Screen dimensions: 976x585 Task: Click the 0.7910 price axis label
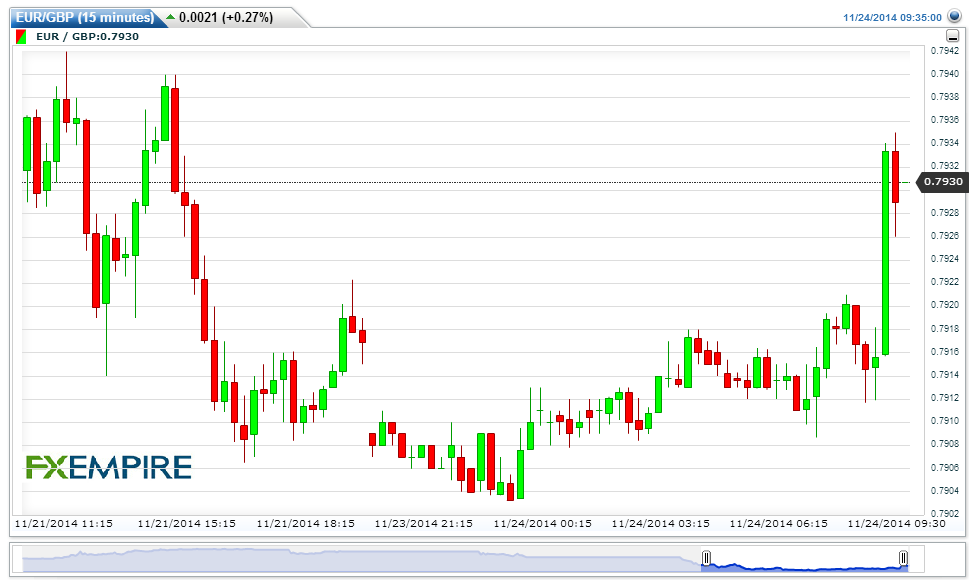coord(945,421)
